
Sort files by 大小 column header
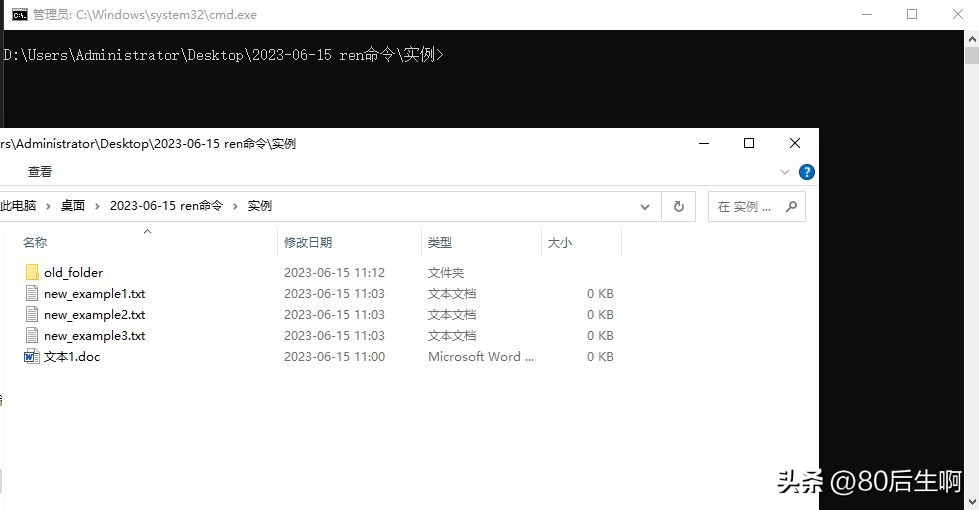(559, 243)
